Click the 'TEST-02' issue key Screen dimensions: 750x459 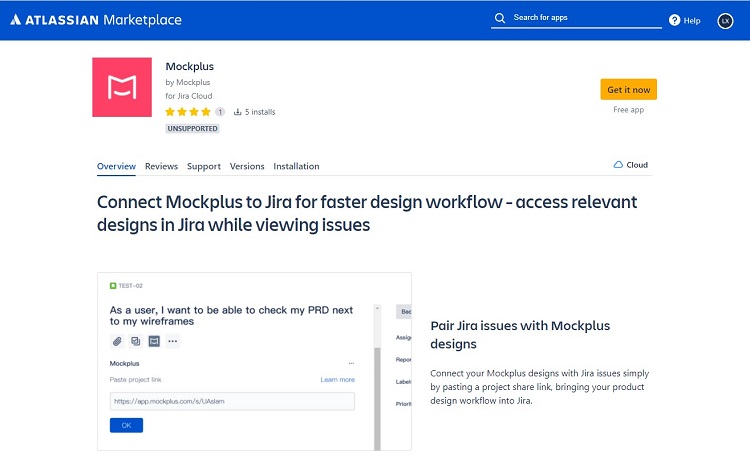(131, 285)
